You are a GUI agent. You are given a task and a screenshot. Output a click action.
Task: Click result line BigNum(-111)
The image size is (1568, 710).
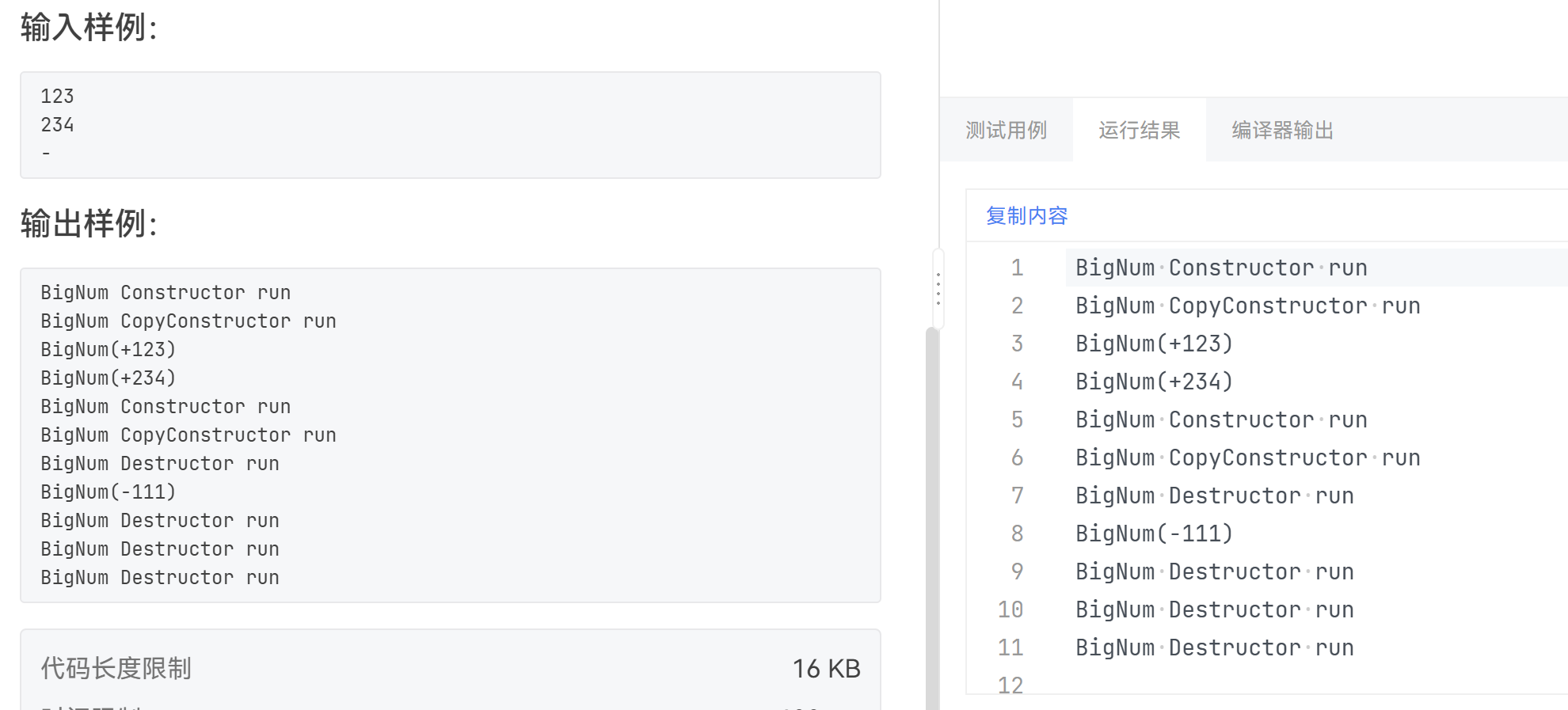tap(1154, 533)
